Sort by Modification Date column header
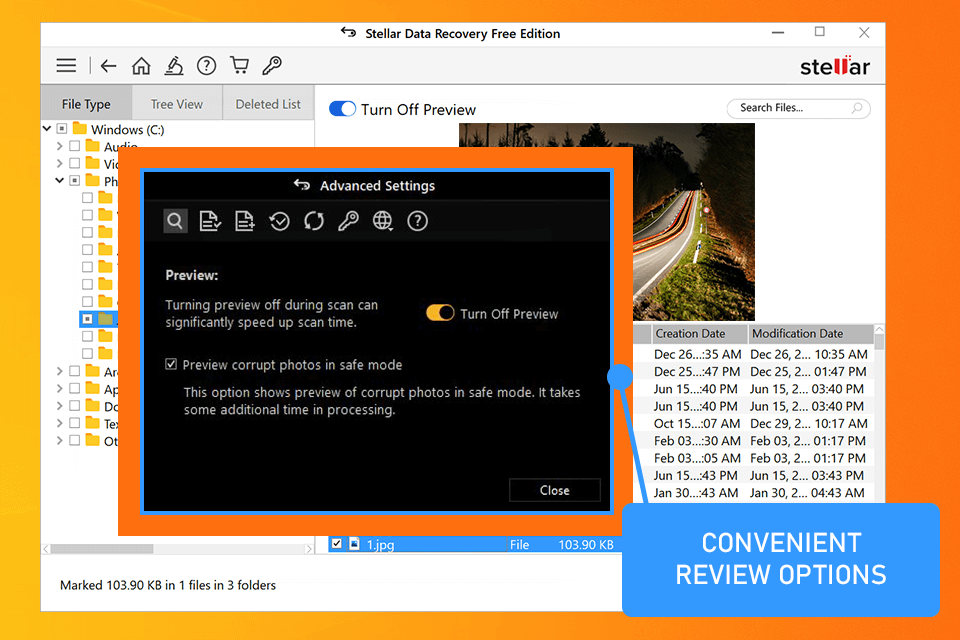This screenshot has height=640, width=960. tap(811, 334)
